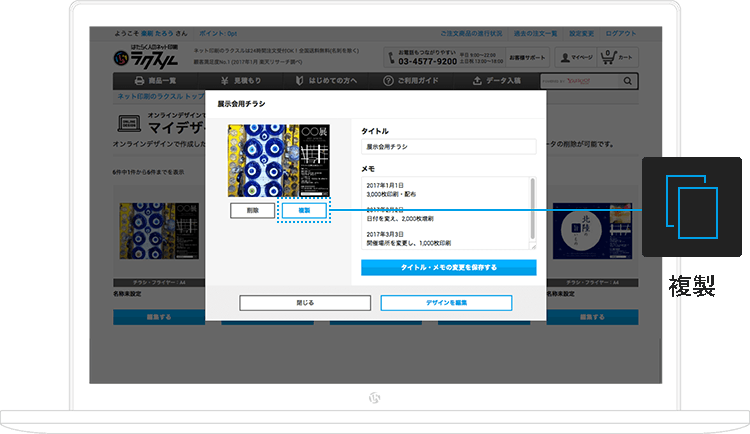
Task: Open the cart icon
Action: [617, 57]
